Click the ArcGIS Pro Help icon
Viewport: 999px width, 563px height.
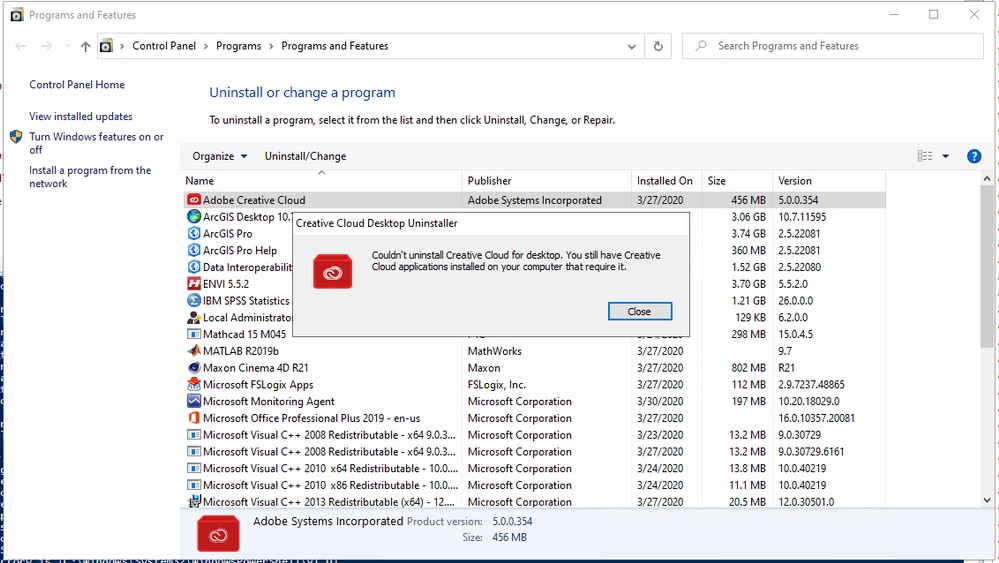tap(194, 250)
